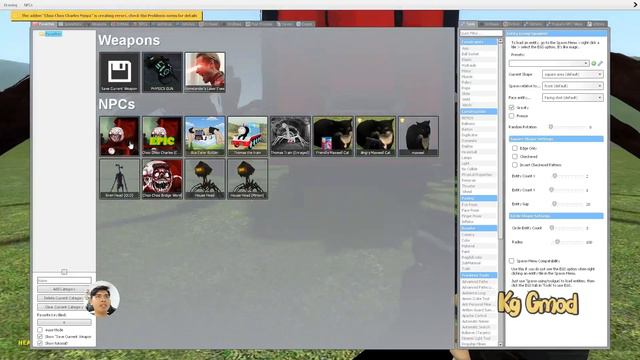Enable the Edge Only checkbox
The height and width of the screenshot is (360, 640).
(x=515, y=148)
